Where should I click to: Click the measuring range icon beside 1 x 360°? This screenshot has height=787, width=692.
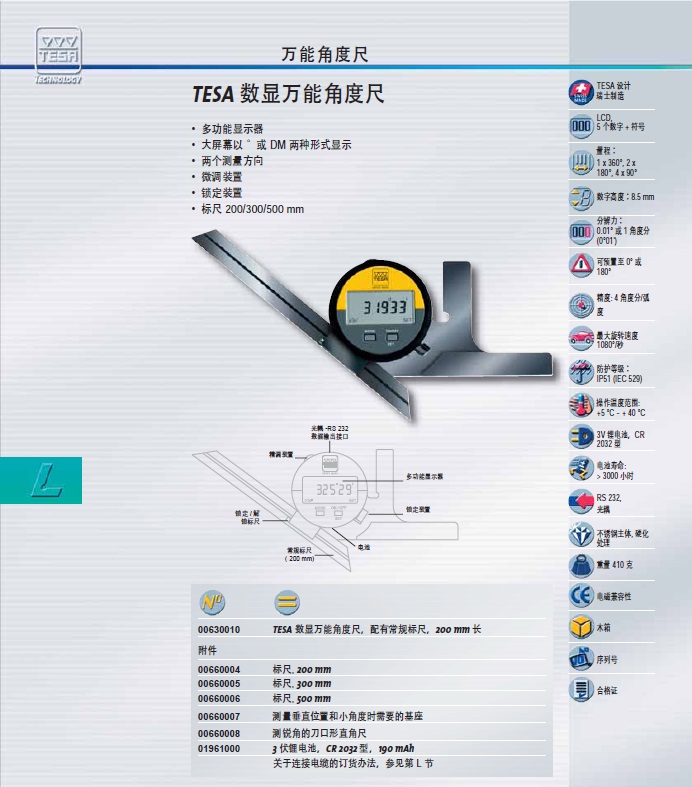tap(581, 163)
